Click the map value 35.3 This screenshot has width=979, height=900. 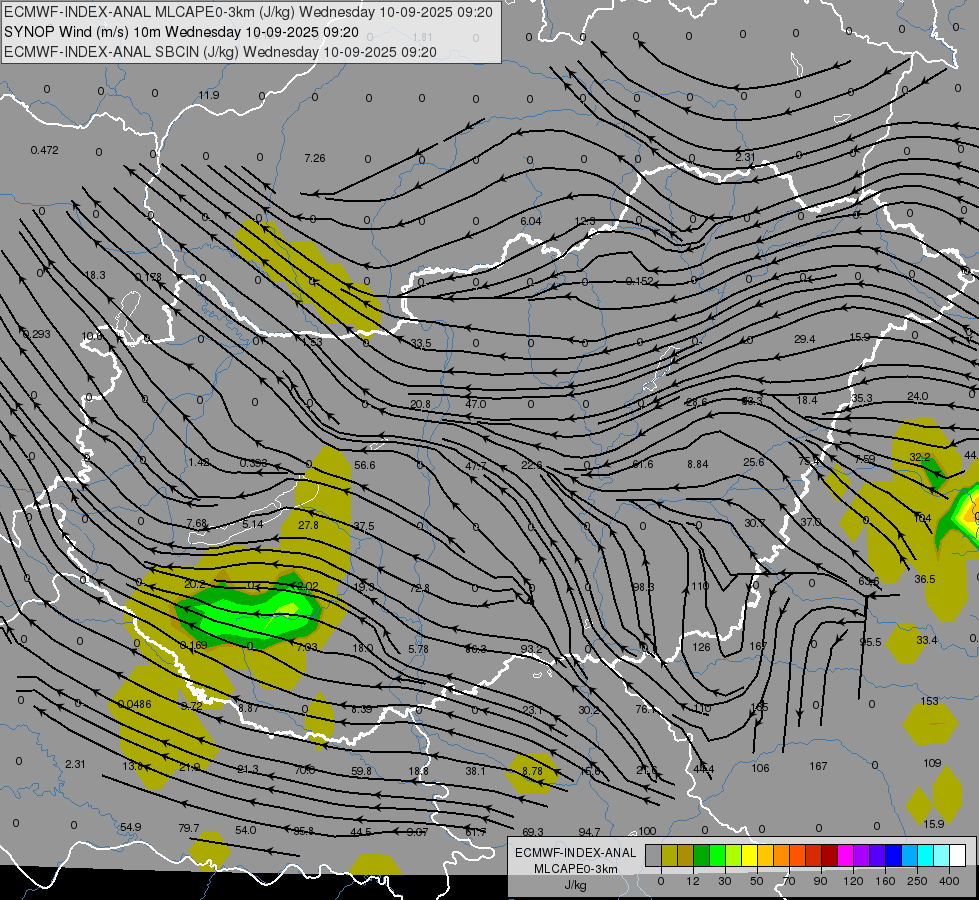pos(862,398)
